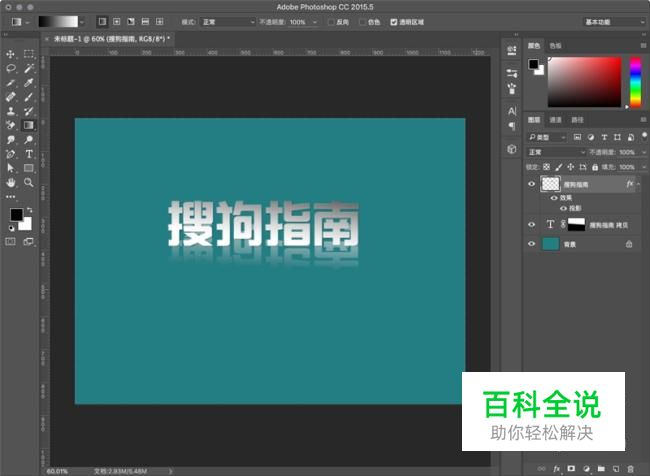The height and width of the screenshot is (476, 650).
Task: Select the Lasso tool
Action: click(x=10, y=68)
